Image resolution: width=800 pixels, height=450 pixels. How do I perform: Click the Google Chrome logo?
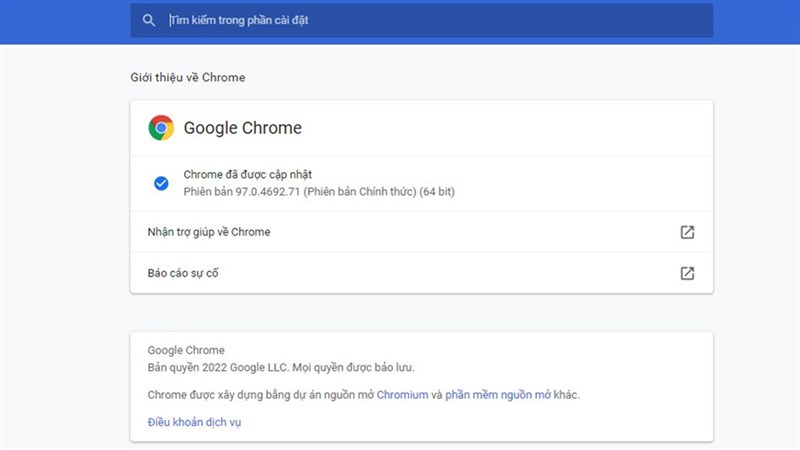[161, 128]
